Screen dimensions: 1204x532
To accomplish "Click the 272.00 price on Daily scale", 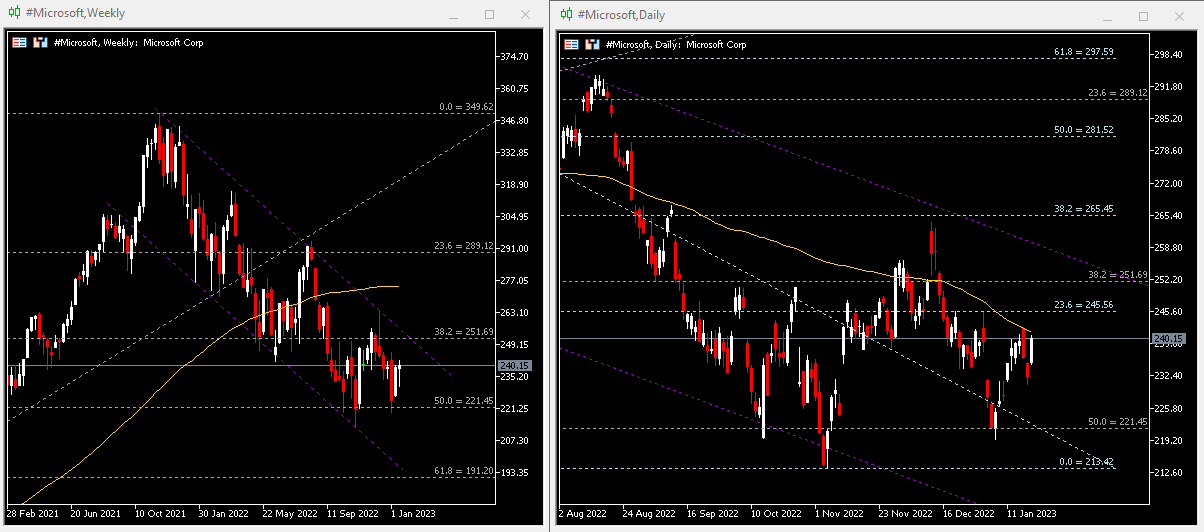I will point(1167,184).
